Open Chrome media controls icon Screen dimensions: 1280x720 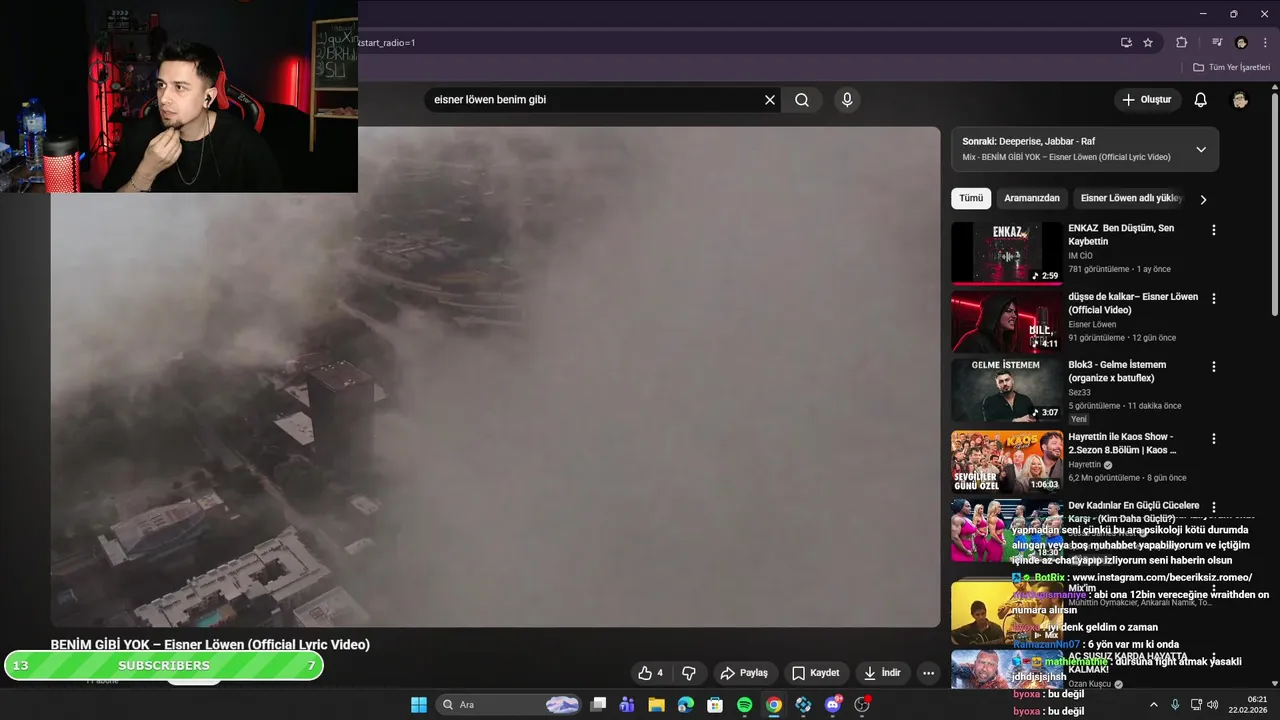pyautogui.click(x=1217, y=43)
